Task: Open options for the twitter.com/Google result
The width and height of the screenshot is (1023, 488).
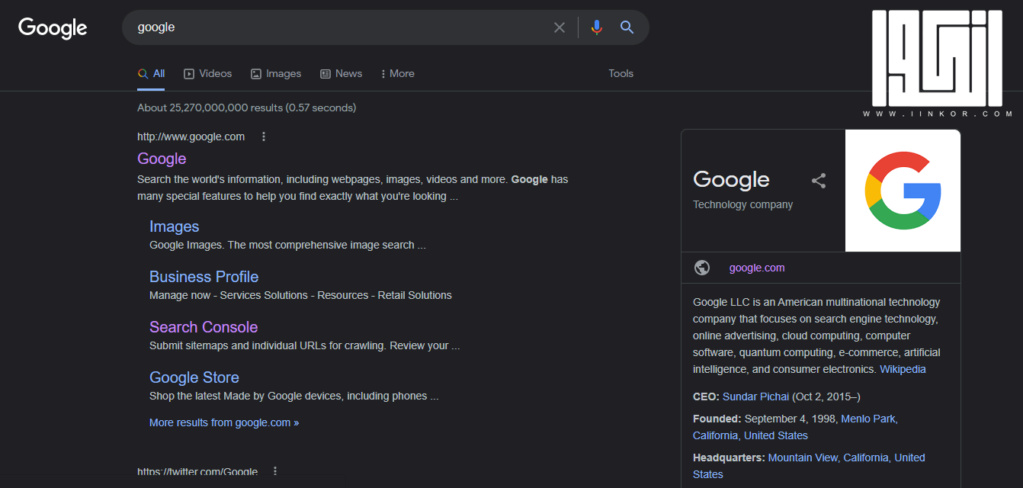Action: point(275,471)
